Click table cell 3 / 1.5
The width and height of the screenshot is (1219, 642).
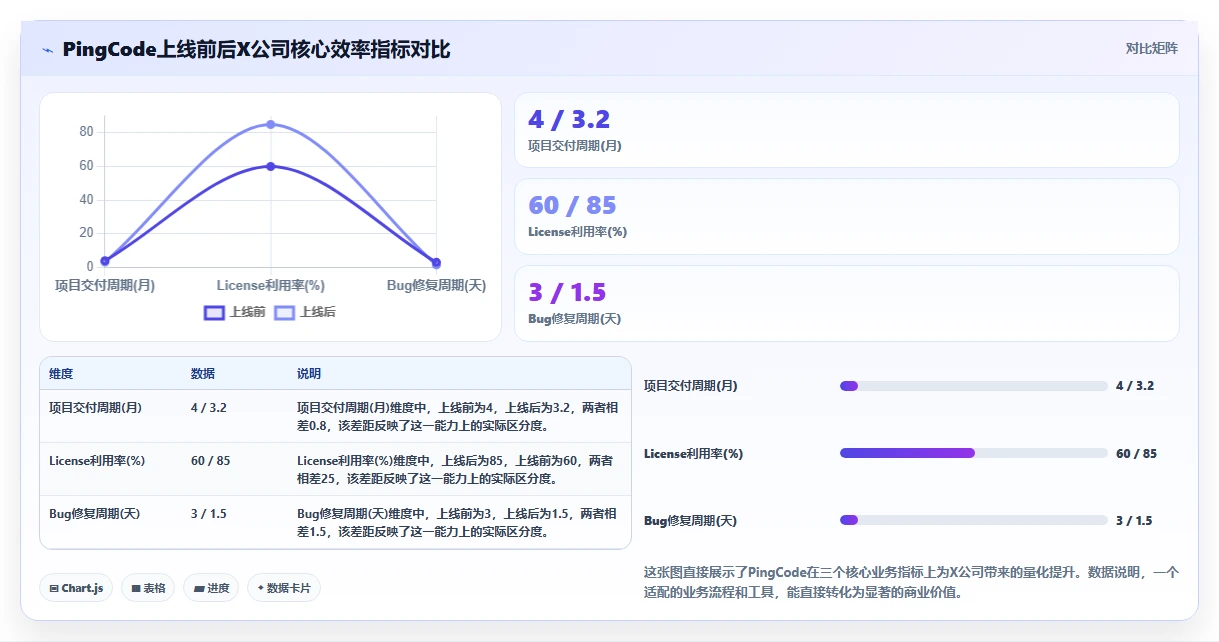click(209, 514)
